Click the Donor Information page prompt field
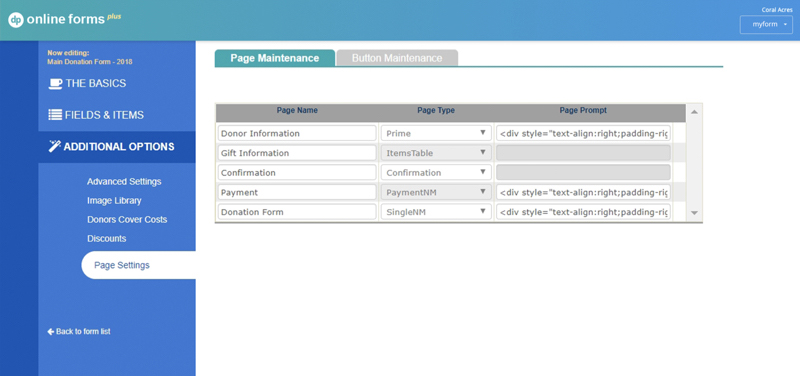 [583, 133]
